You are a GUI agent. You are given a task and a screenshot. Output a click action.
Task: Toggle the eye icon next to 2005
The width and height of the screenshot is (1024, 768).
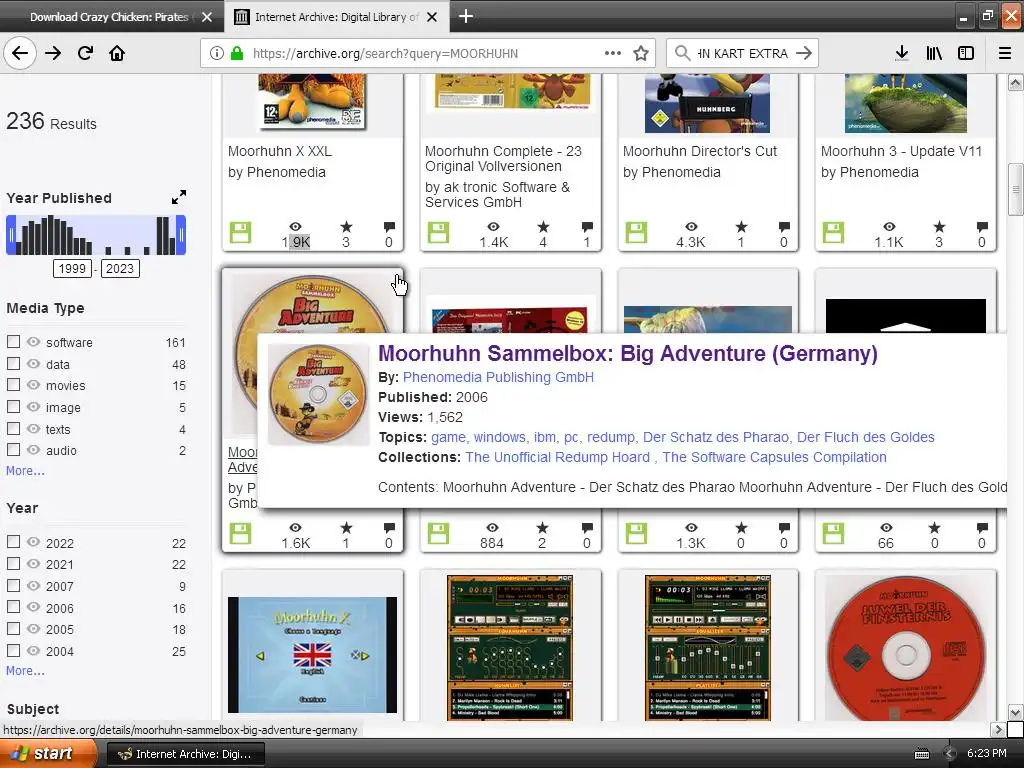33,629
